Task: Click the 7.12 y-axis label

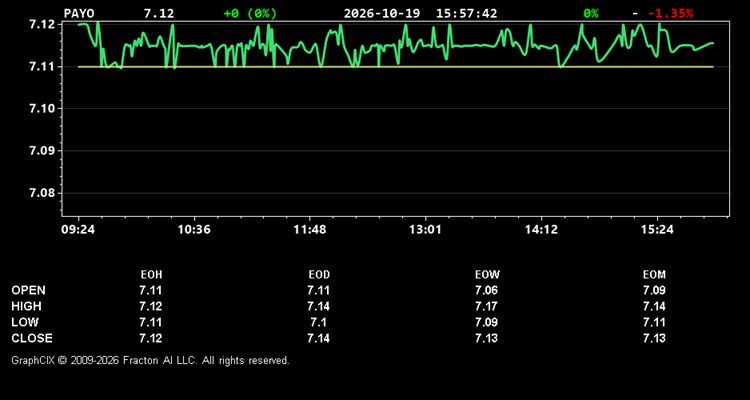Action: pos(42,24)
